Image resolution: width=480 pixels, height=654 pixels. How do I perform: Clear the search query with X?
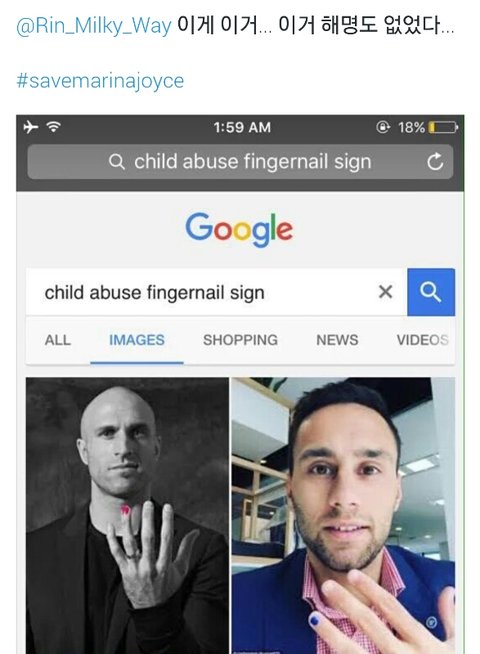[385, 292]
